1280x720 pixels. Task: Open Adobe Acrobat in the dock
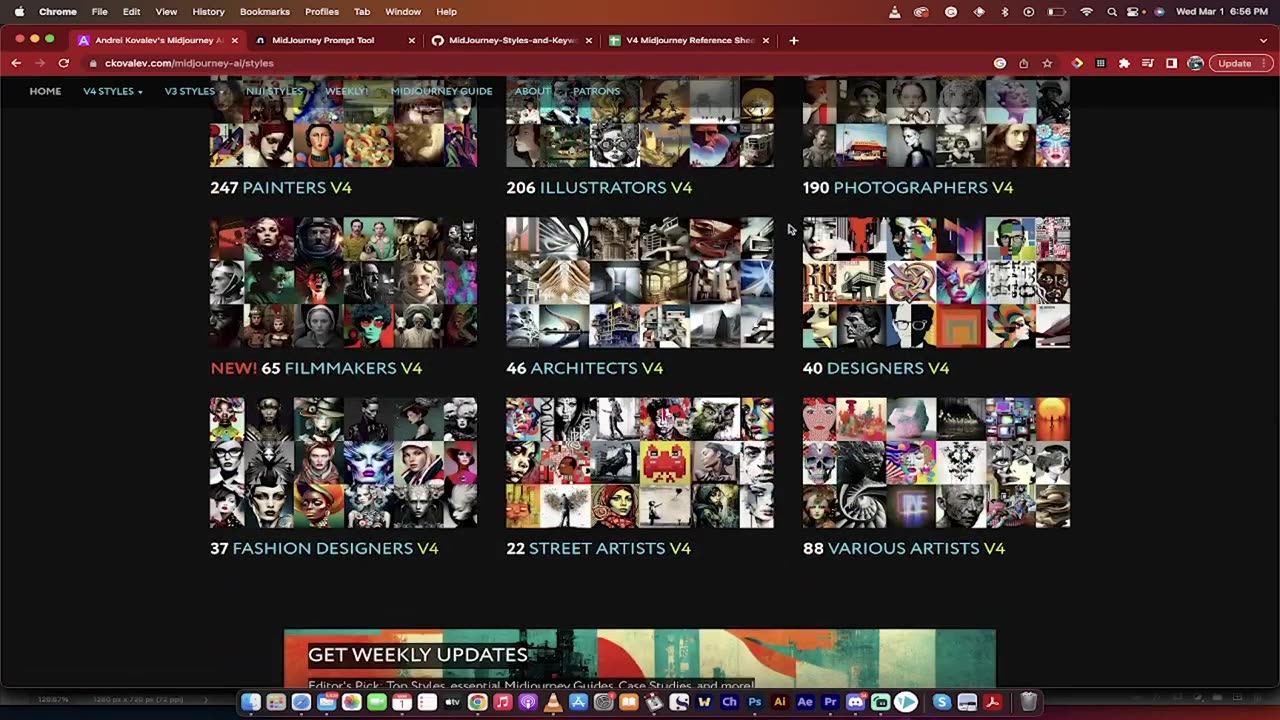(992, 702)
